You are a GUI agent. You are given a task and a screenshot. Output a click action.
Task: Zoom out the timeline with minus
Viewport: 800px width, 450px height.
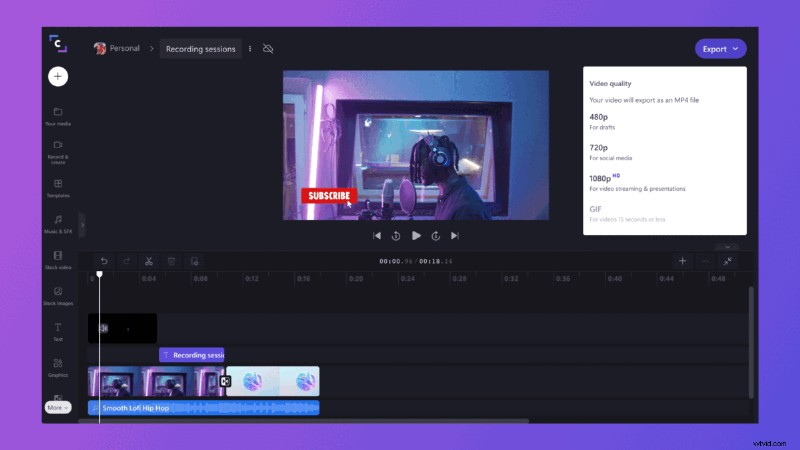point(705,261)
